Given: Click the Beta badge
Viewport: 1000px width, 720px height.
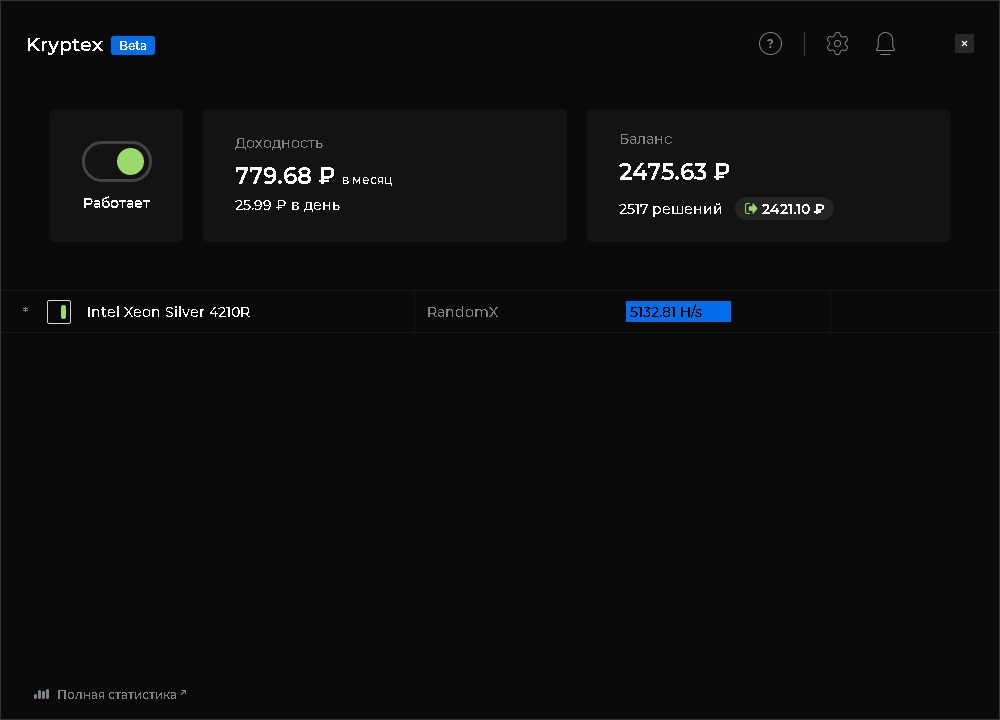Looking at the screenshot, I should click(133, 45).
